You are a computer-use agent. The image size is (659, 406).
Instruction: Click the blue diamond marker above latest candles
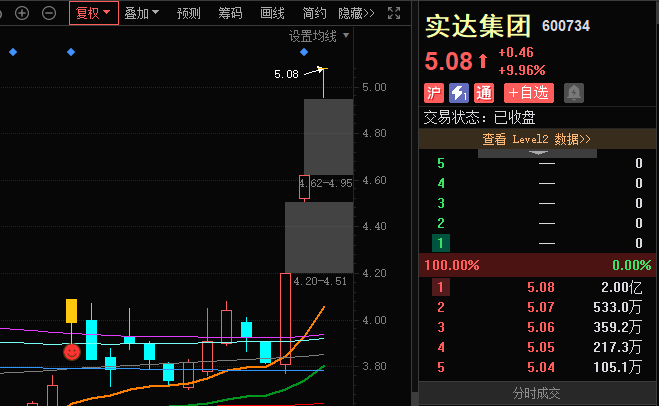pos(304,52)
